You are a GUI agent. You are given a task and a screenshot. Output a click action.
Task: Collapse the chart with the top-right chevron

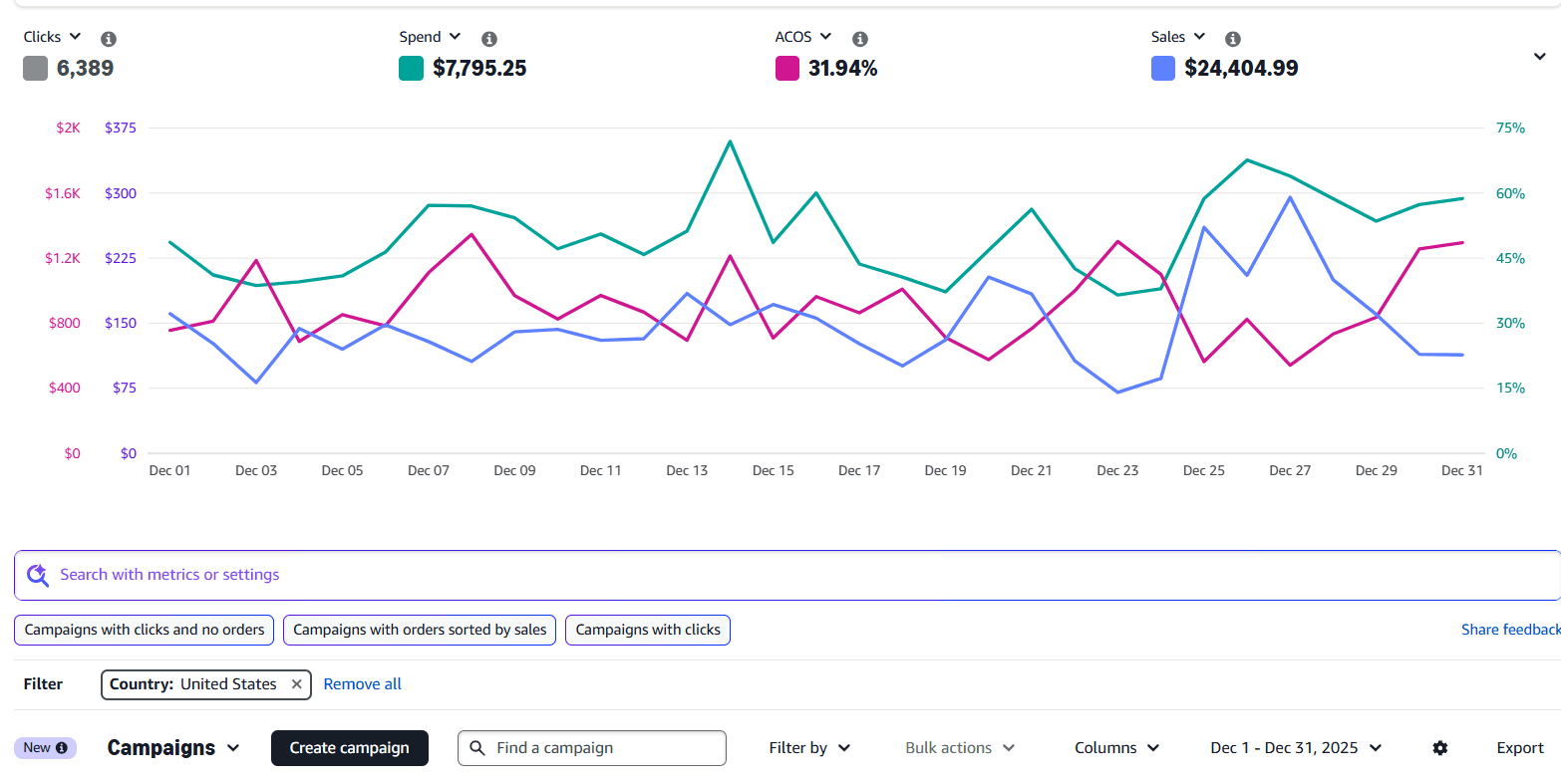click(1542, 57)
